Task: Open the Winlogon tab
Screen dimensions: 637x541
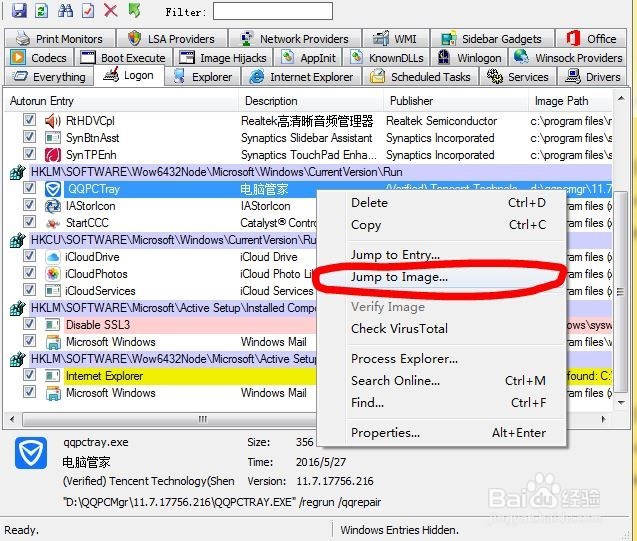Action: coord(470,58)
